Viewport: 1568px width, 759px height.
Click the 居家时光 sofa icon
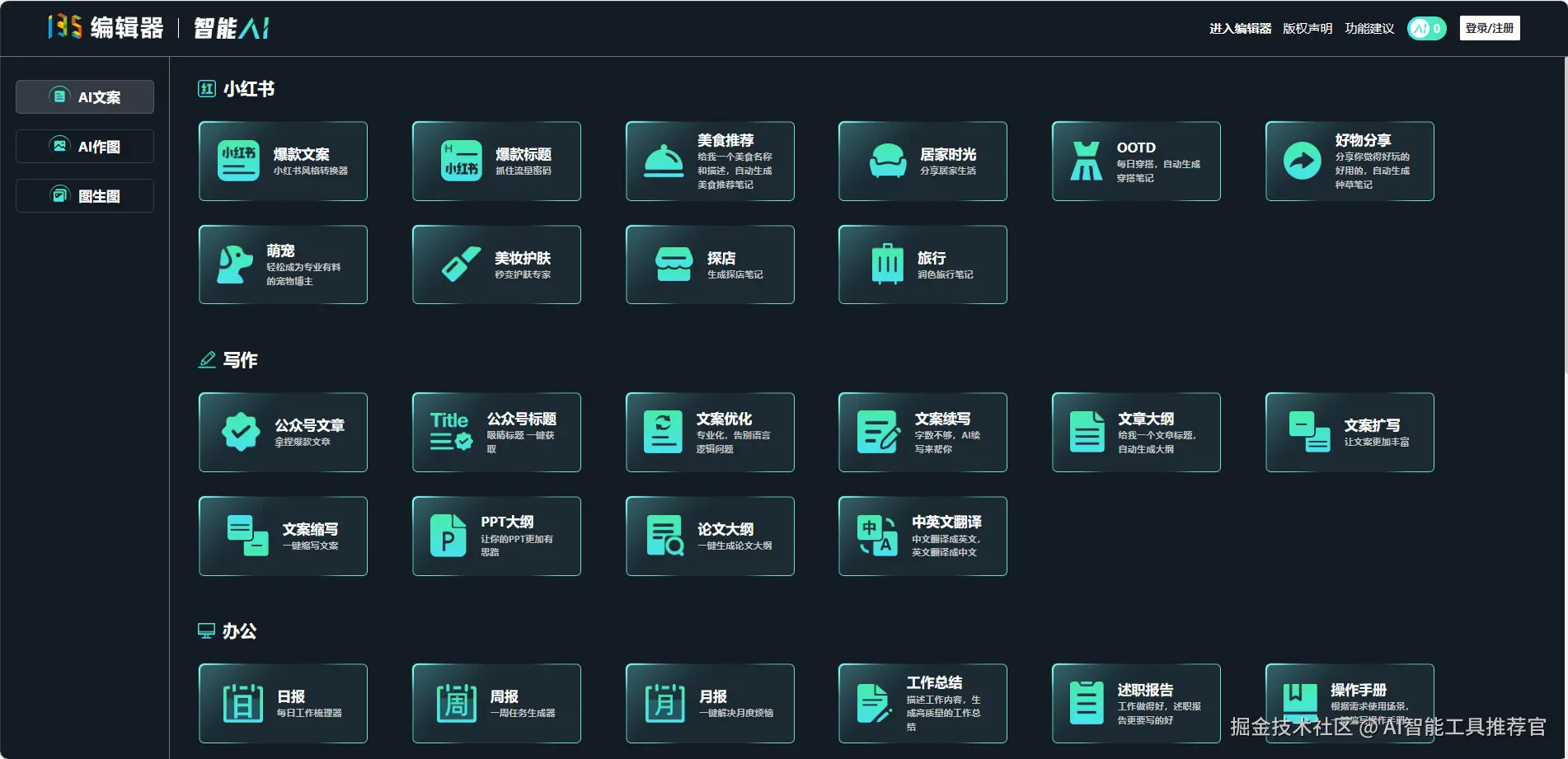888,161
